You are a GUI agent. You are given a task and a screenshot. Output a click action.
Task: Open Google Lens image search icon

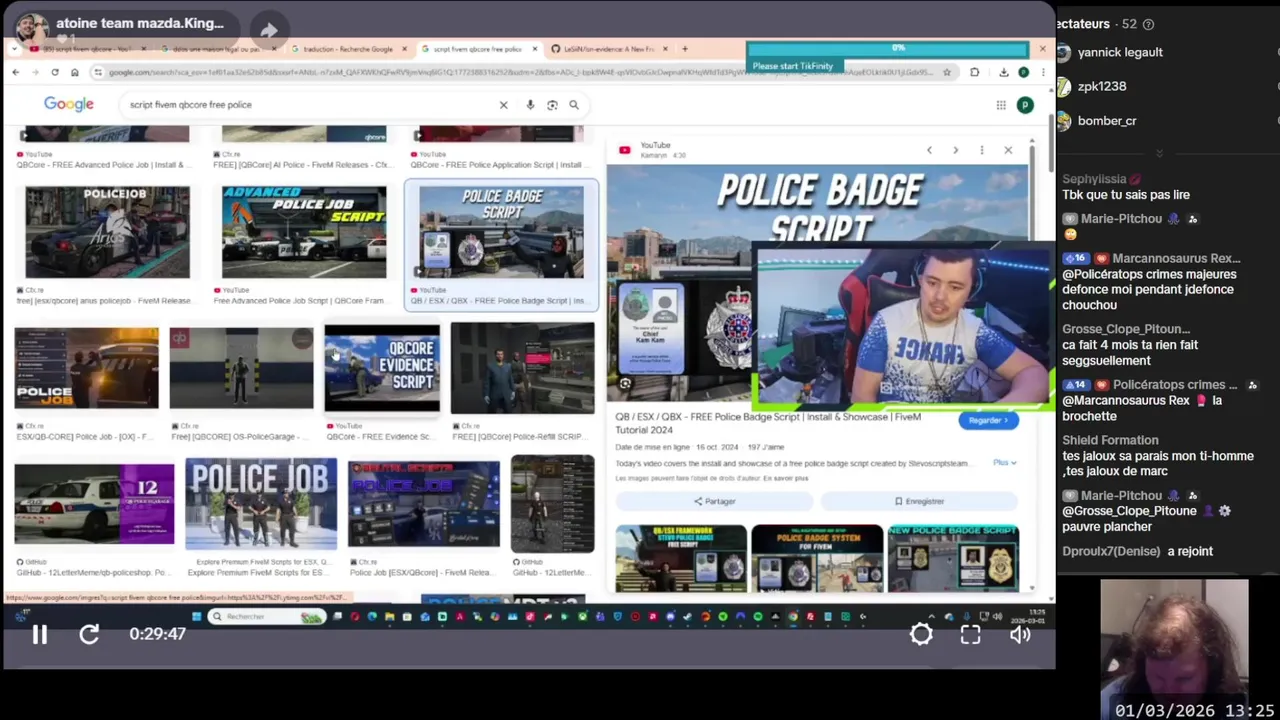click(552, 105)
